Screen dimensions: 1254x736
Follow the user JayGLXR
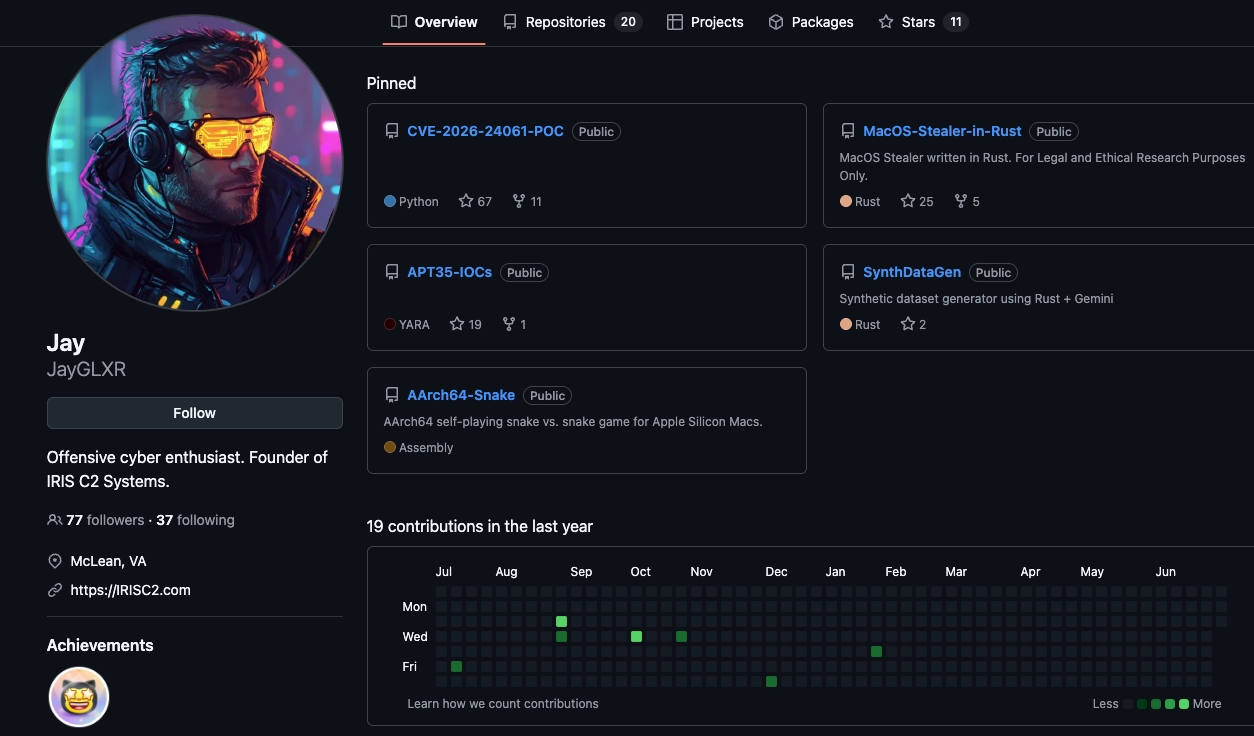point(195,413)
